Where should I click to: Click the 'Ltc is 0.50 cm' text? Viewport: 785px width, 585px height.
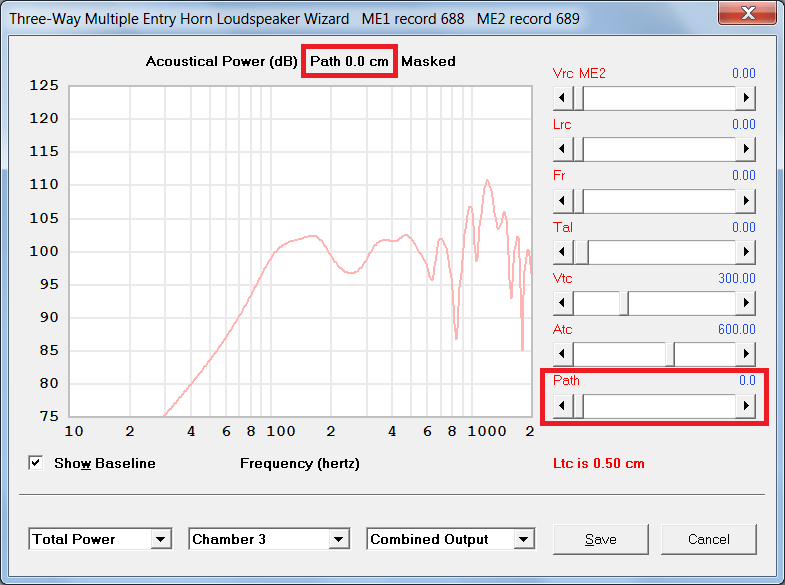click(x=599, y=463)
